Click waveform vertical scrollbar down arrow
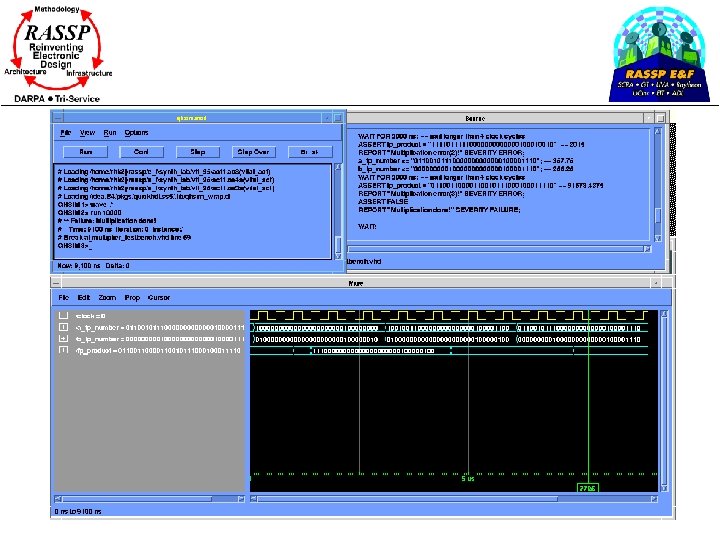Screen dimensions: 720x540 pos(664,488)
